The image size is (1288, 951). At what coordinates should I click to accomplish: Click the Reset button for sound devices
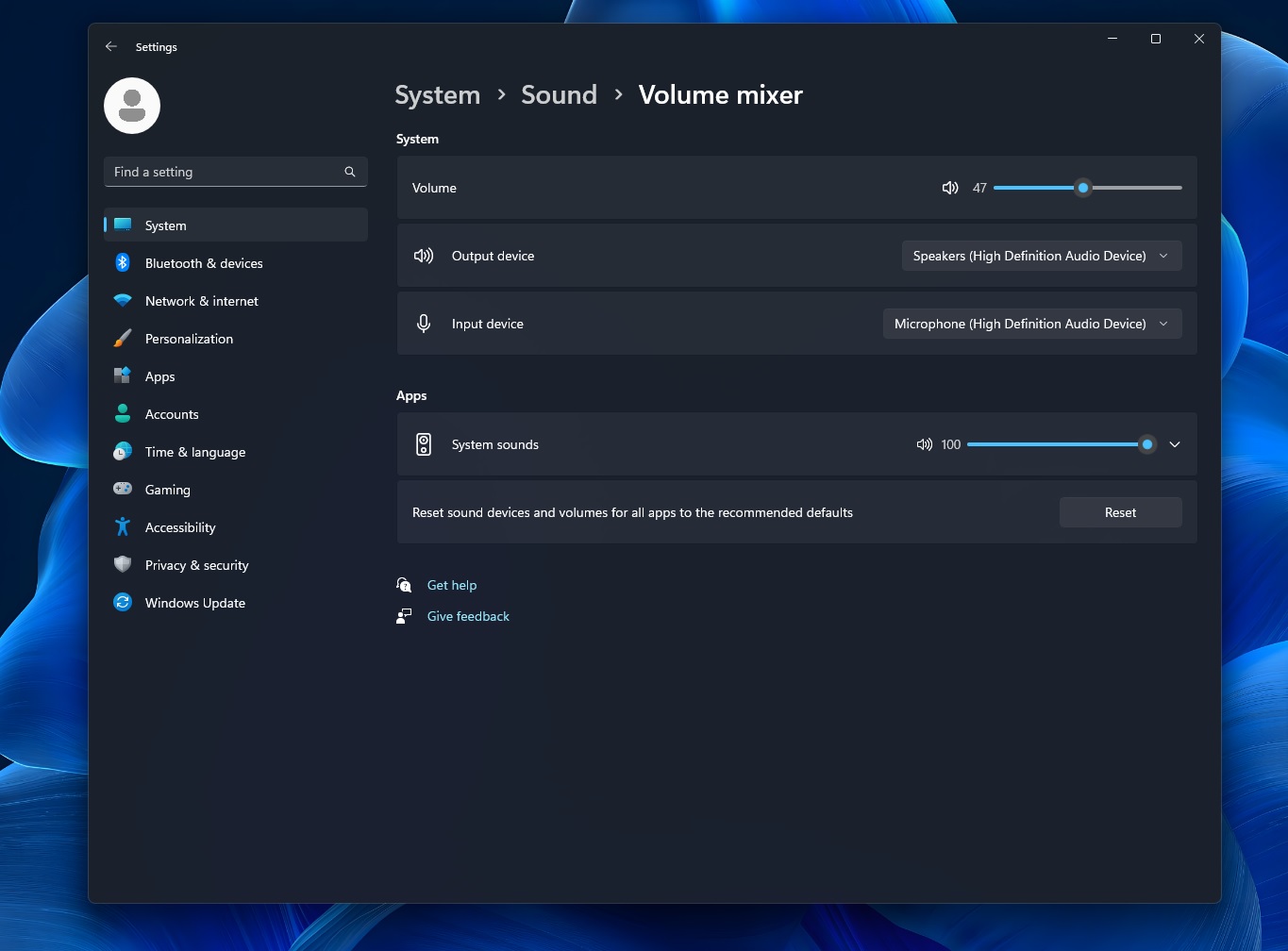tap(1120, 511)
